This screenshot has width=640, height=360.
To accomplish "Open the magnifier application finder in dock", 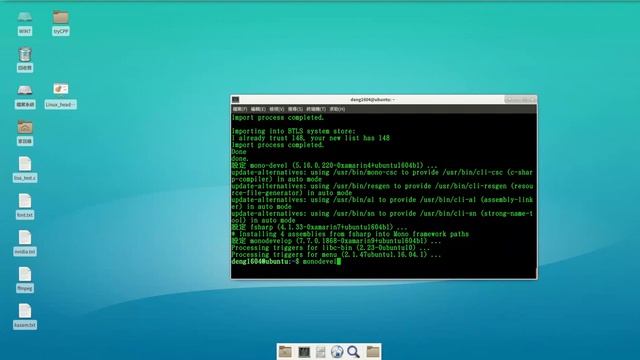I will point(353,351).
